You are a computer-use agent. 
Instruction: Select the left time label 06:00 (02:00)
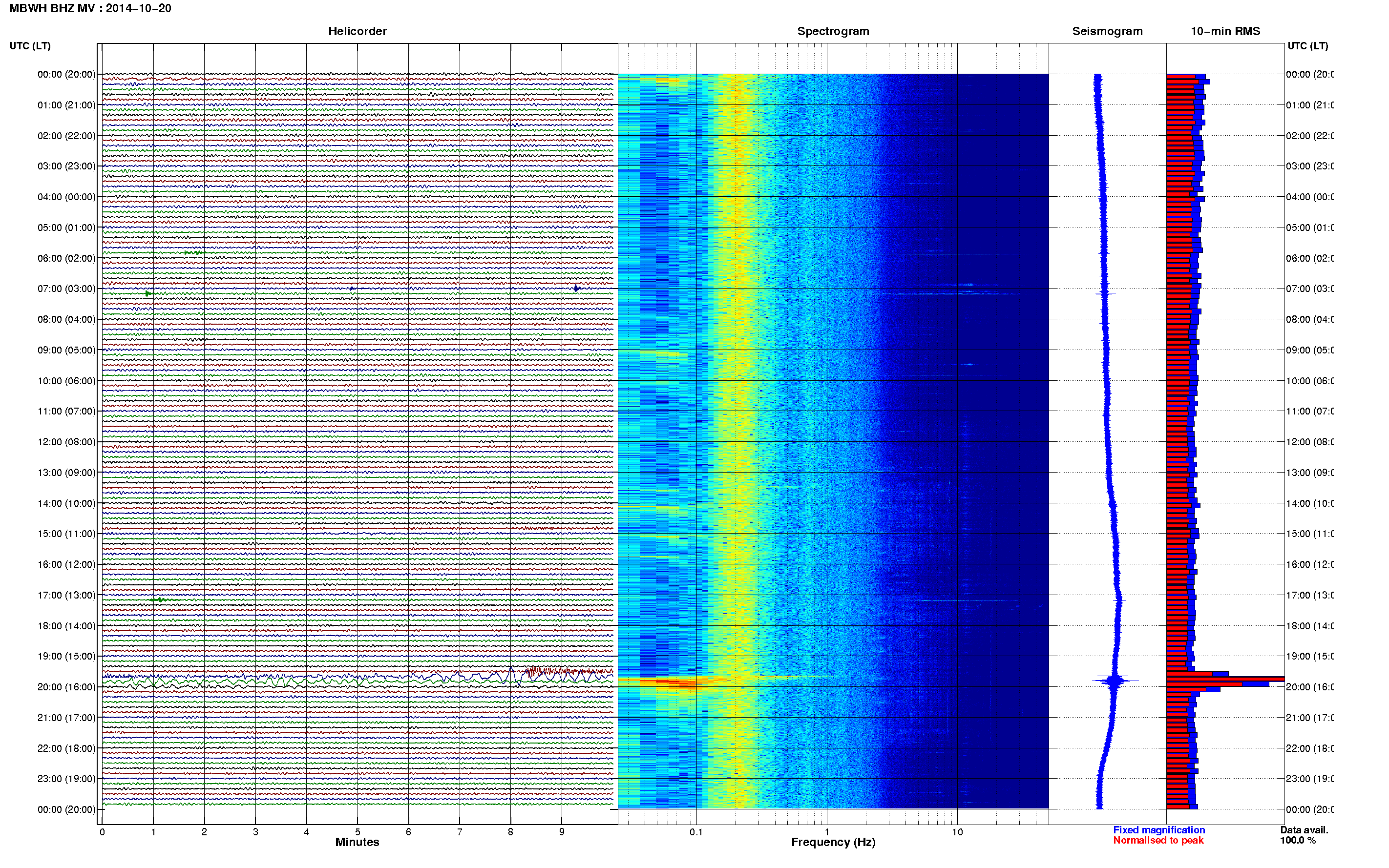click(66, 258)
